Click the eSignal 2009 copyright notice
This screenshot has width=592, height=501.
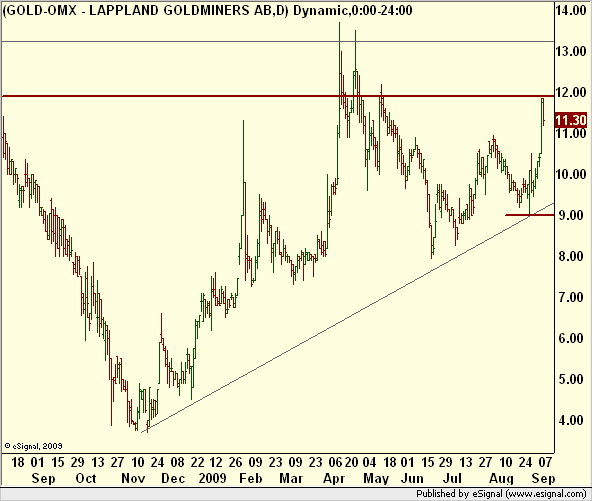click(33, 446)
